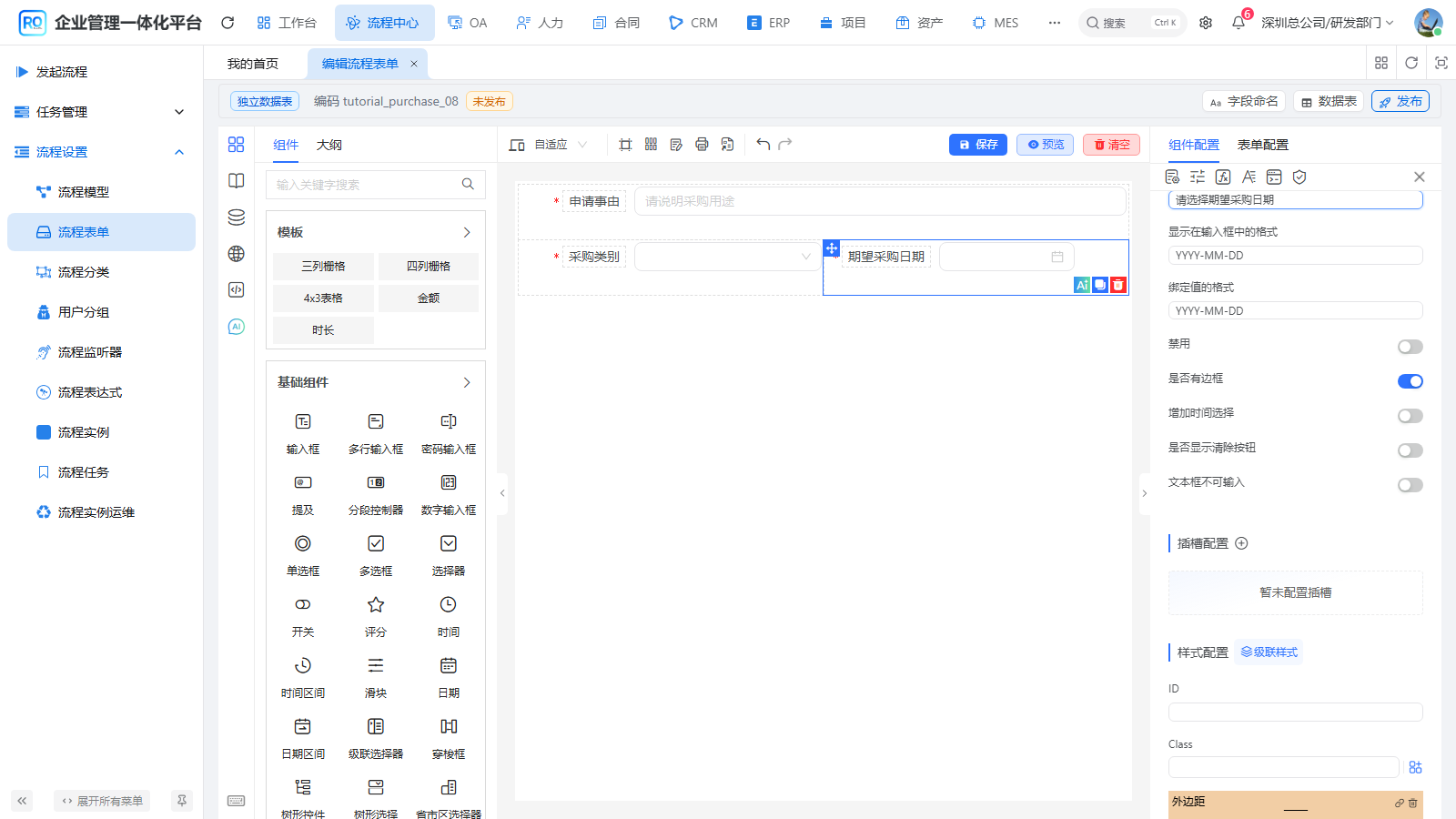1456x819 pixels.
Task: Click the add slot plus icon beside 插槽配置
Action: point(1241,543)
